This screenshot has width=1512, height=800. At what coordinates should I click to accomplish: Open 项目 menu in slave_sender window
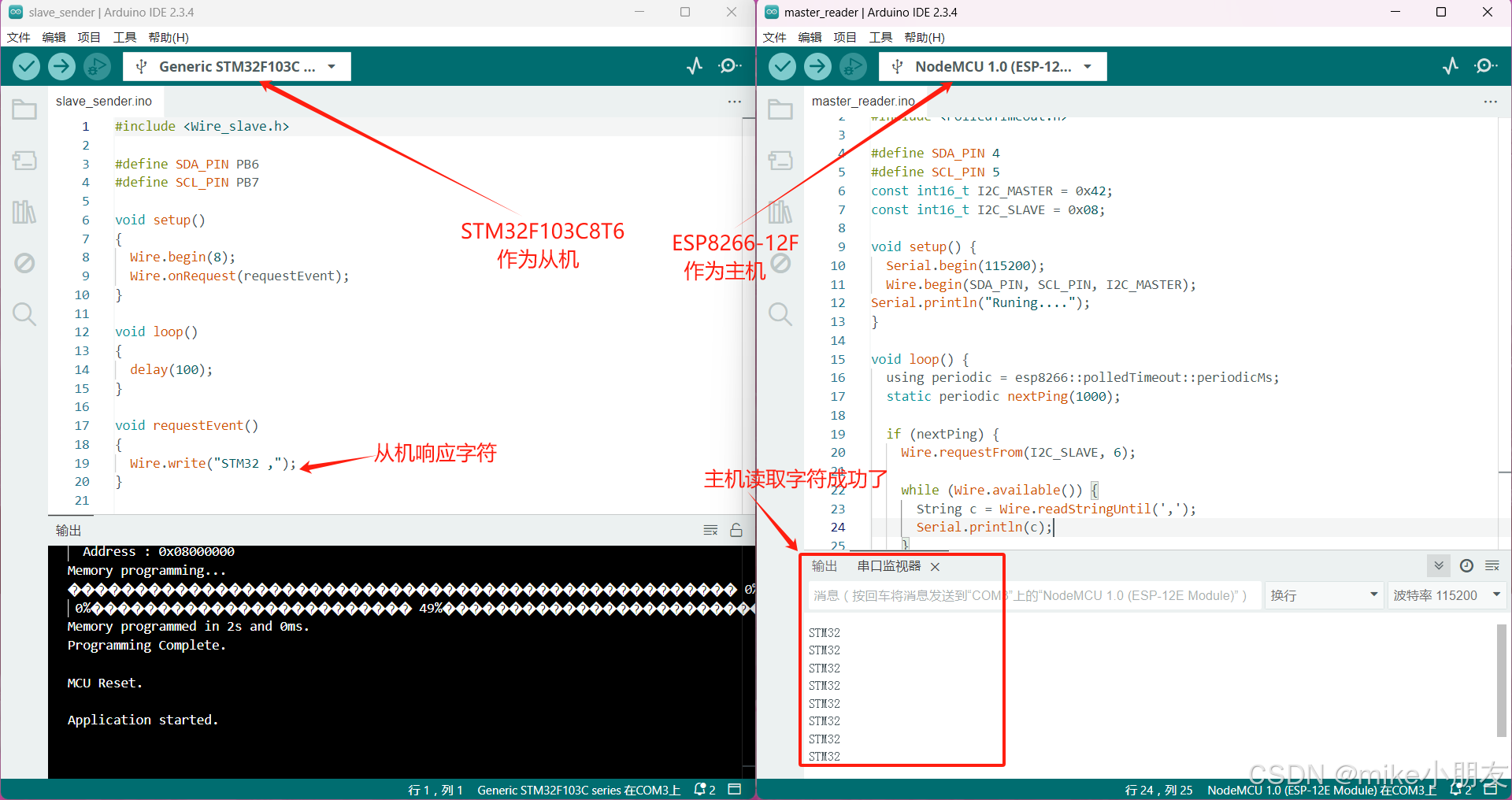point(89,37)
